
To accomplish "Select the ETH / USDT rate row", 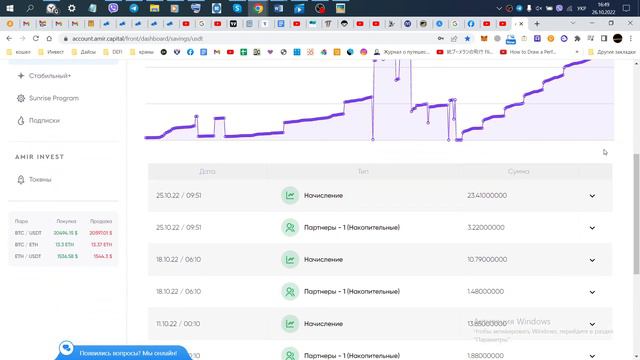I will click(63, 256).
